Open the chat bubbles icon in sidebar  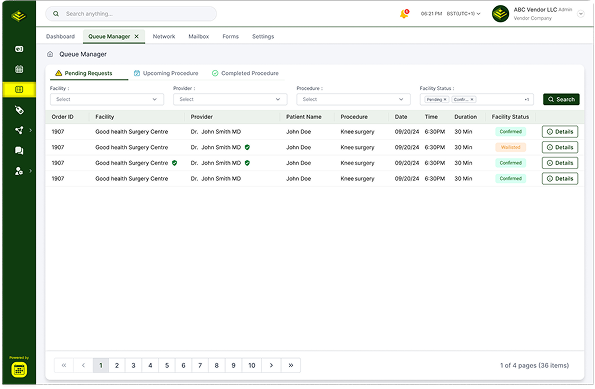click(19, 151)
